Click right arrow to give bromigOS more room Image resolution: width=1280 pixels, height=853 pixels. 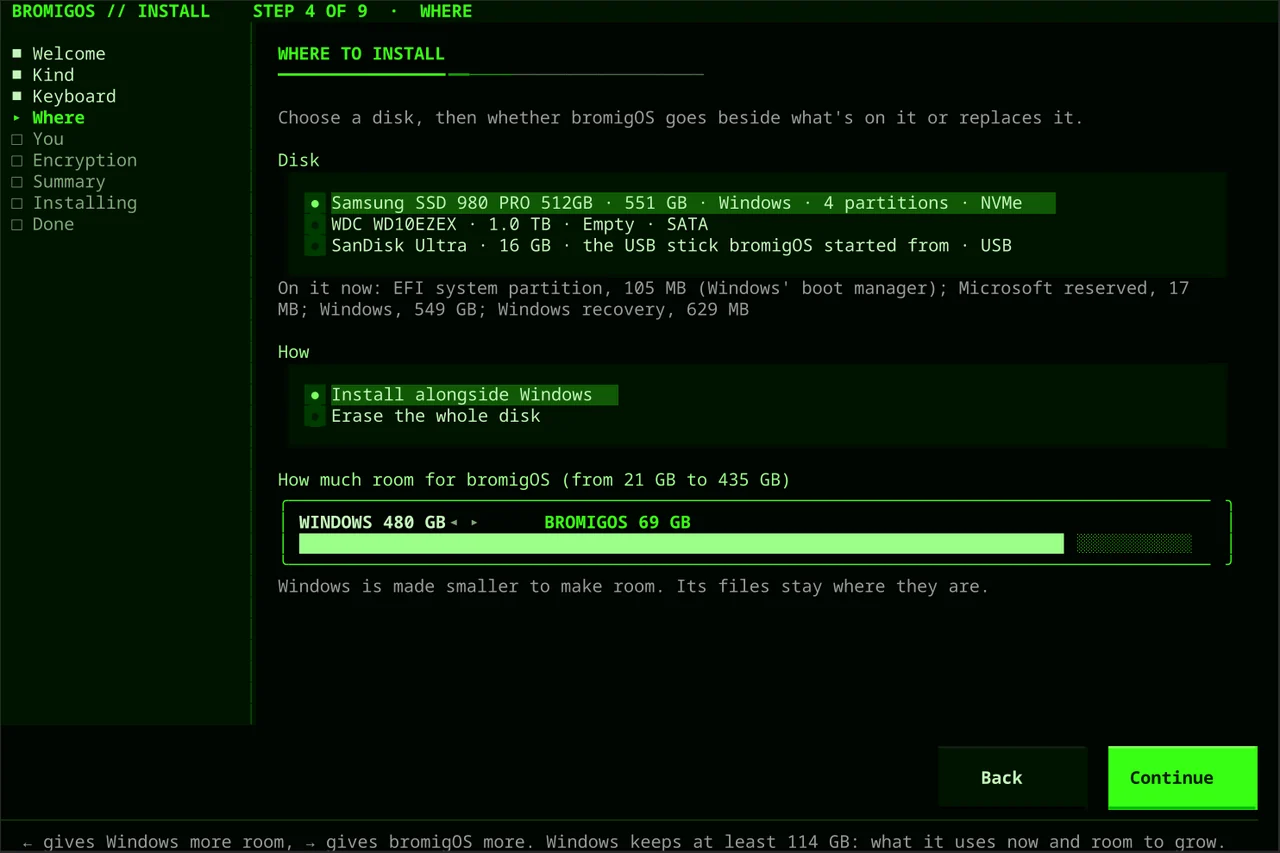[x=474, y=523]
